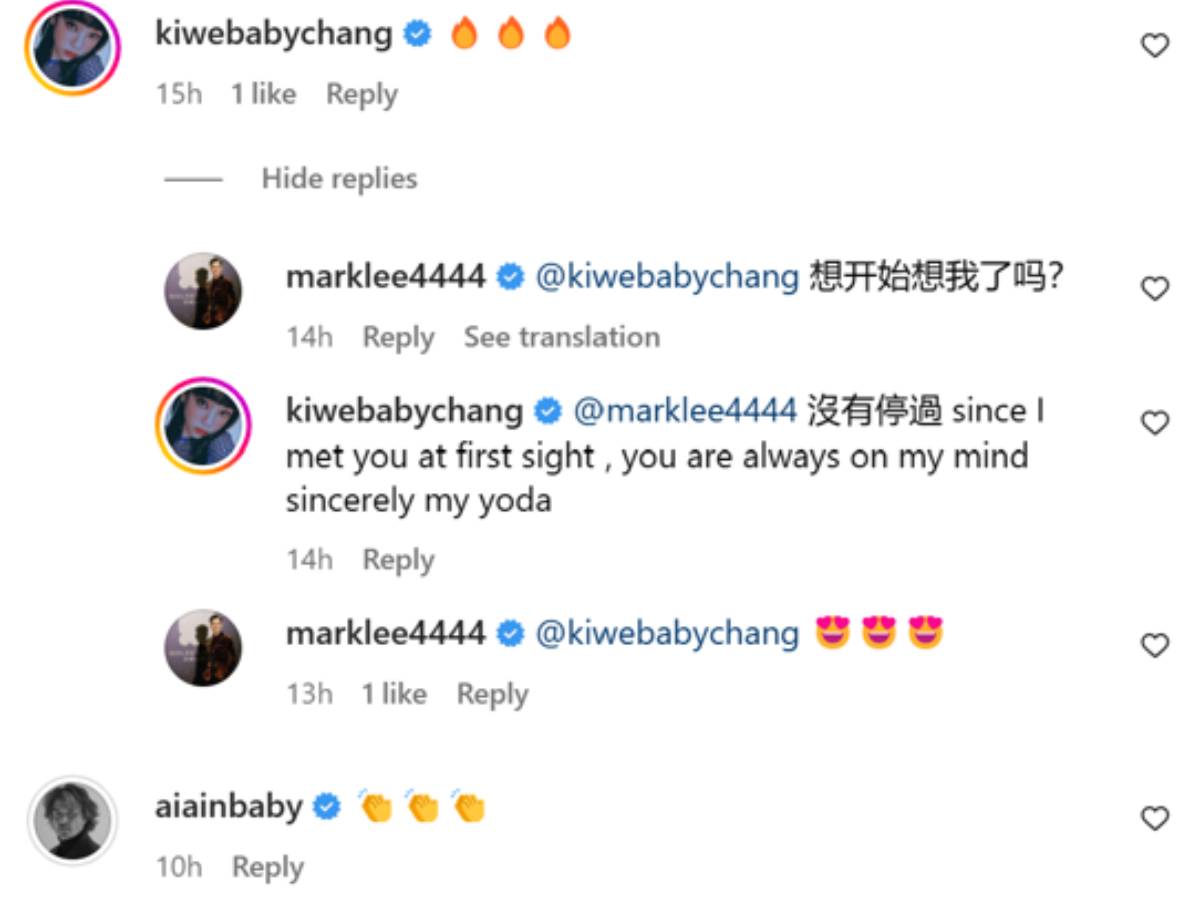This screenshot has width=1200, height=900.
Task: Reply to aiainbaby's 10h comment
Action: point(268,867)
